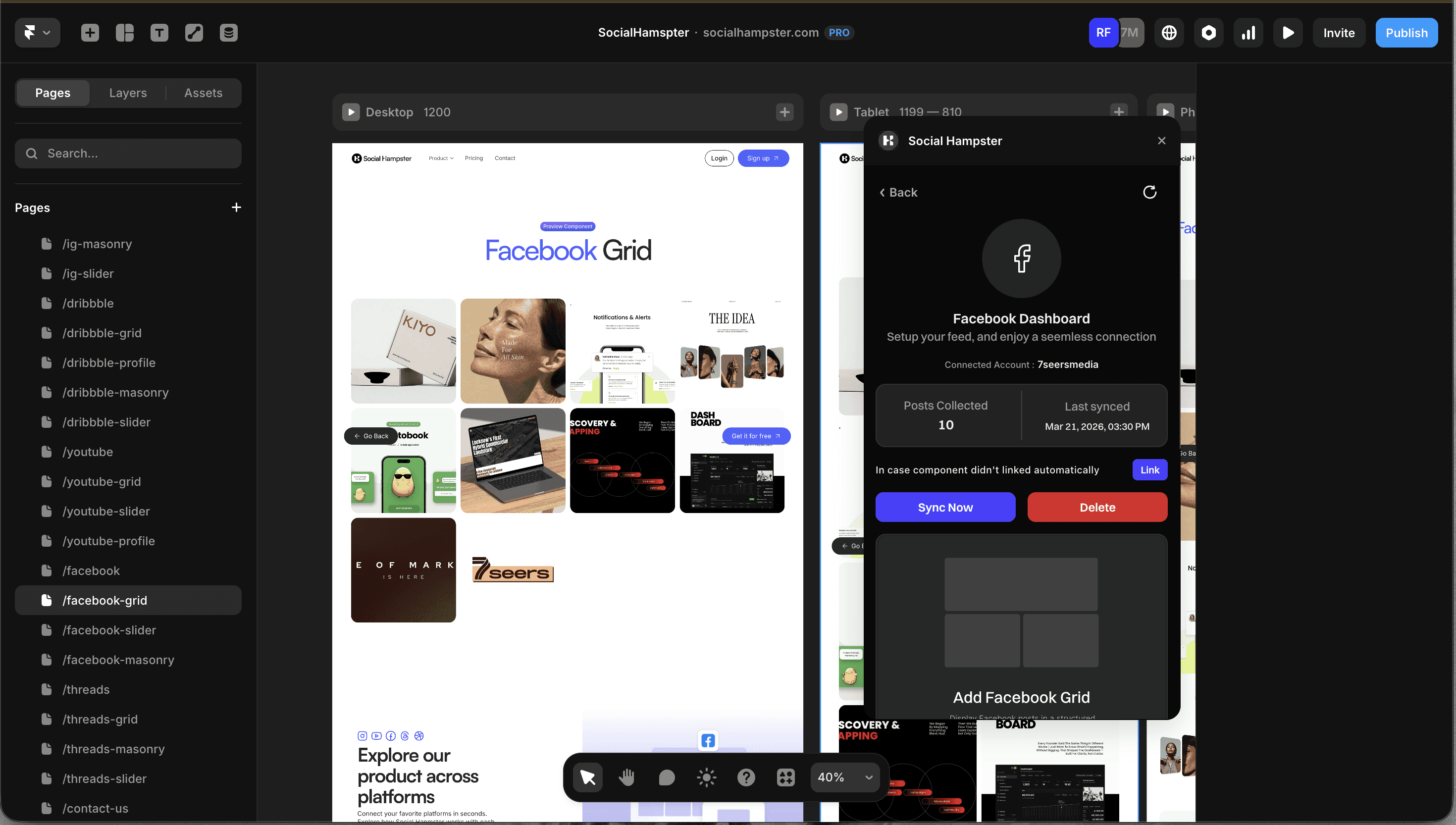Image resolution: width=1456 pixels, height=825 pixels.
Task: Switch to the Assets tab
Action: [203, 93]
